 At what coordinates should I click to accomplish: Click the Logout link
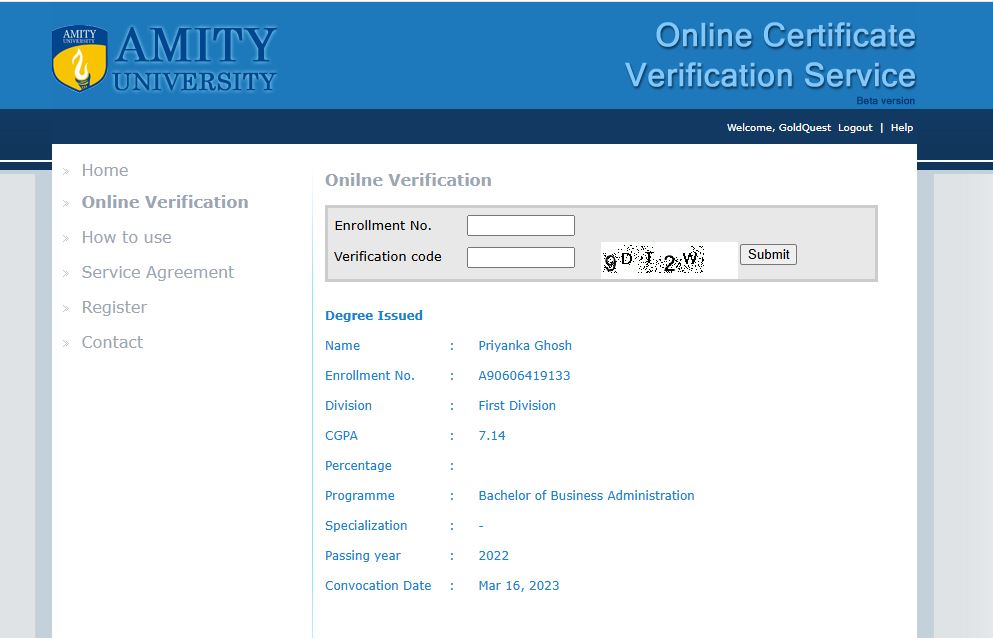[855, 128]
